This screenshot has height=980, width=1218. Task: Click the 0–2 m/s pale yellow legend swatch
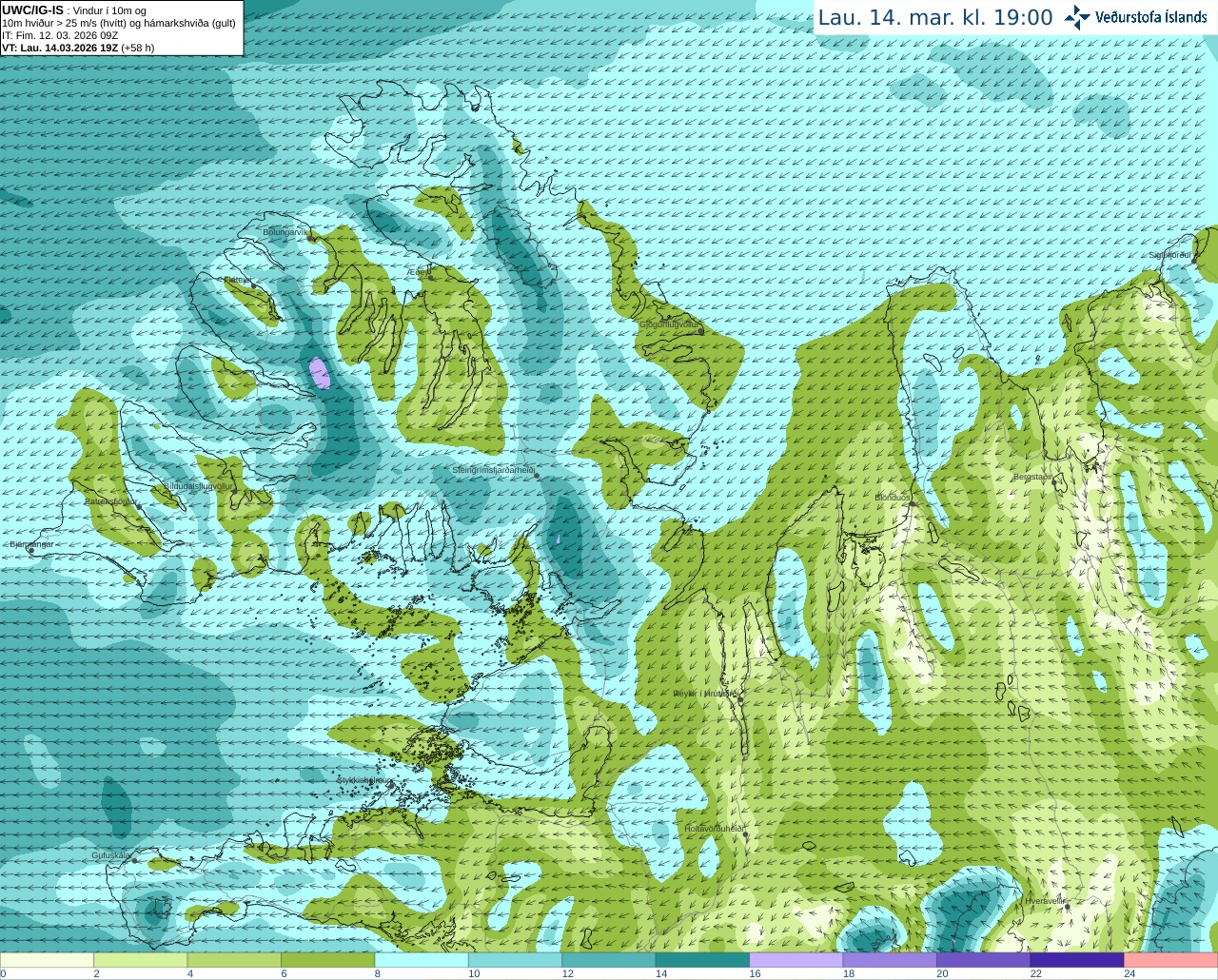(x=47, y=960)
